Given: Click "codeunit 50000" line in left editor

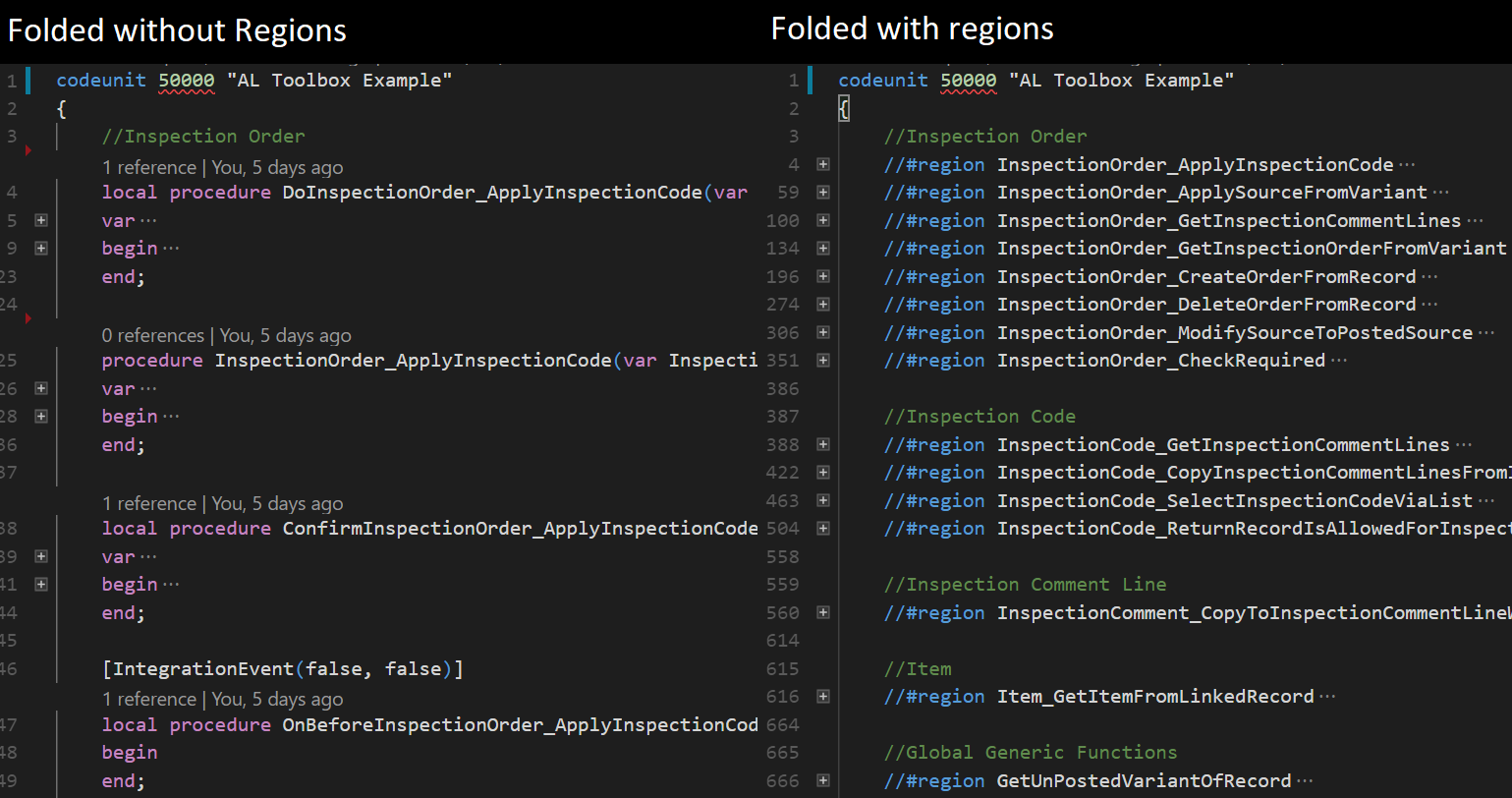Looking at the screenshot, I should [x=254, y=81].
